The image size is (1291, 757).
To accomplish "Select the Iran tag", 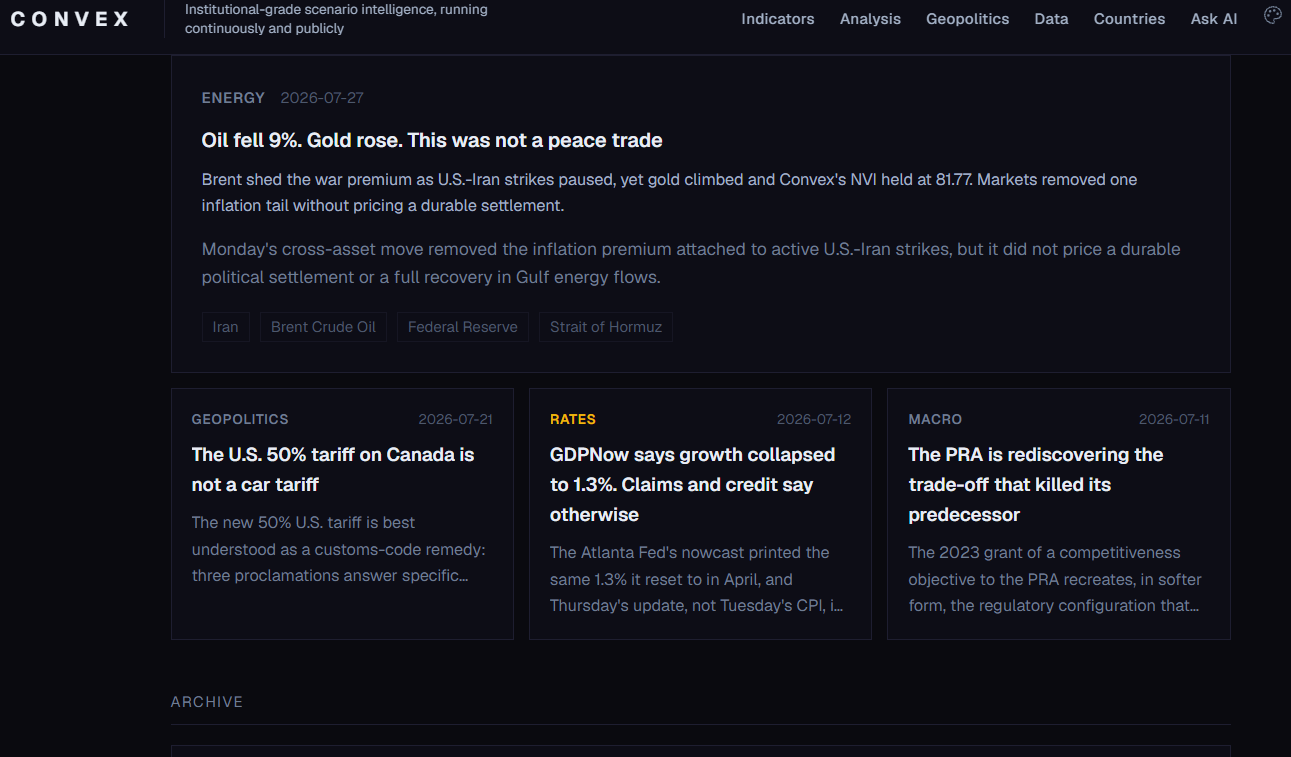I will point(225,327).
